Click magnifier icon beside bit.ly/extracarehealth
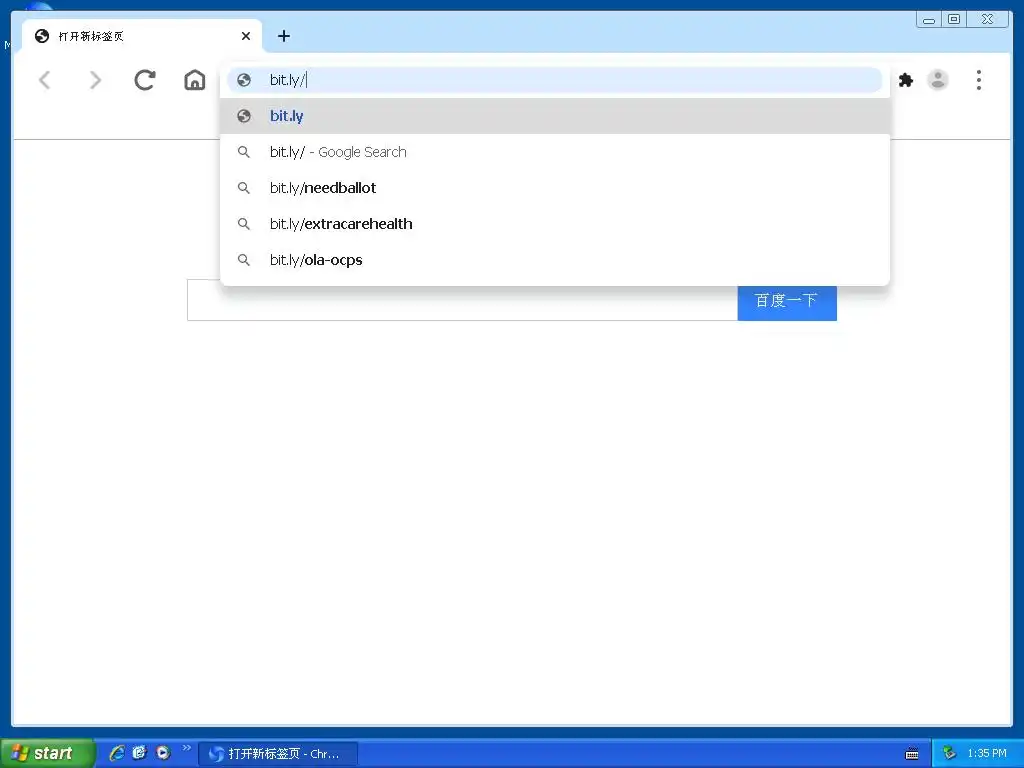 coord(244,224)
